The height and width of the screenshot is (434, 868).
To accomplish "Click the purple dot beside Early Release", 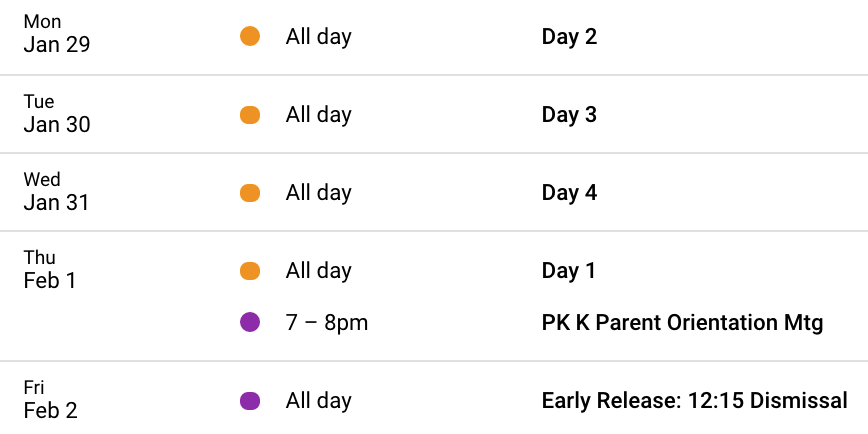I will 250,401.
